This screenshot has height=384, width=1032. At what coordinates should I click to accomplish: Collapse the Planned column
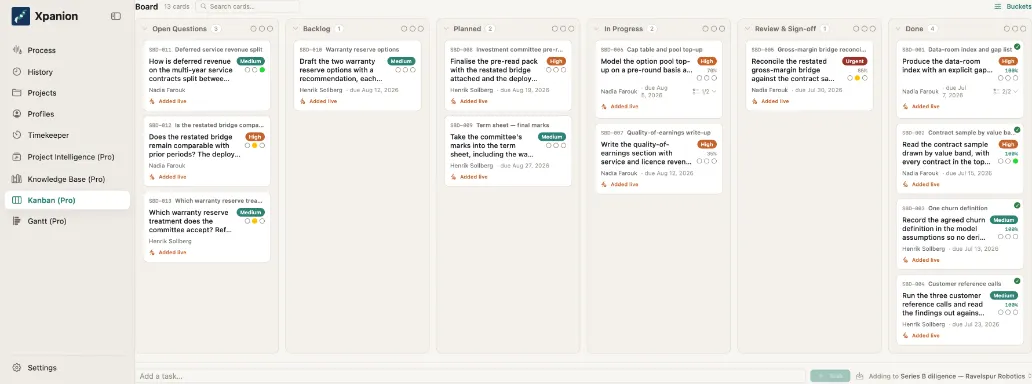pos(446,29)
